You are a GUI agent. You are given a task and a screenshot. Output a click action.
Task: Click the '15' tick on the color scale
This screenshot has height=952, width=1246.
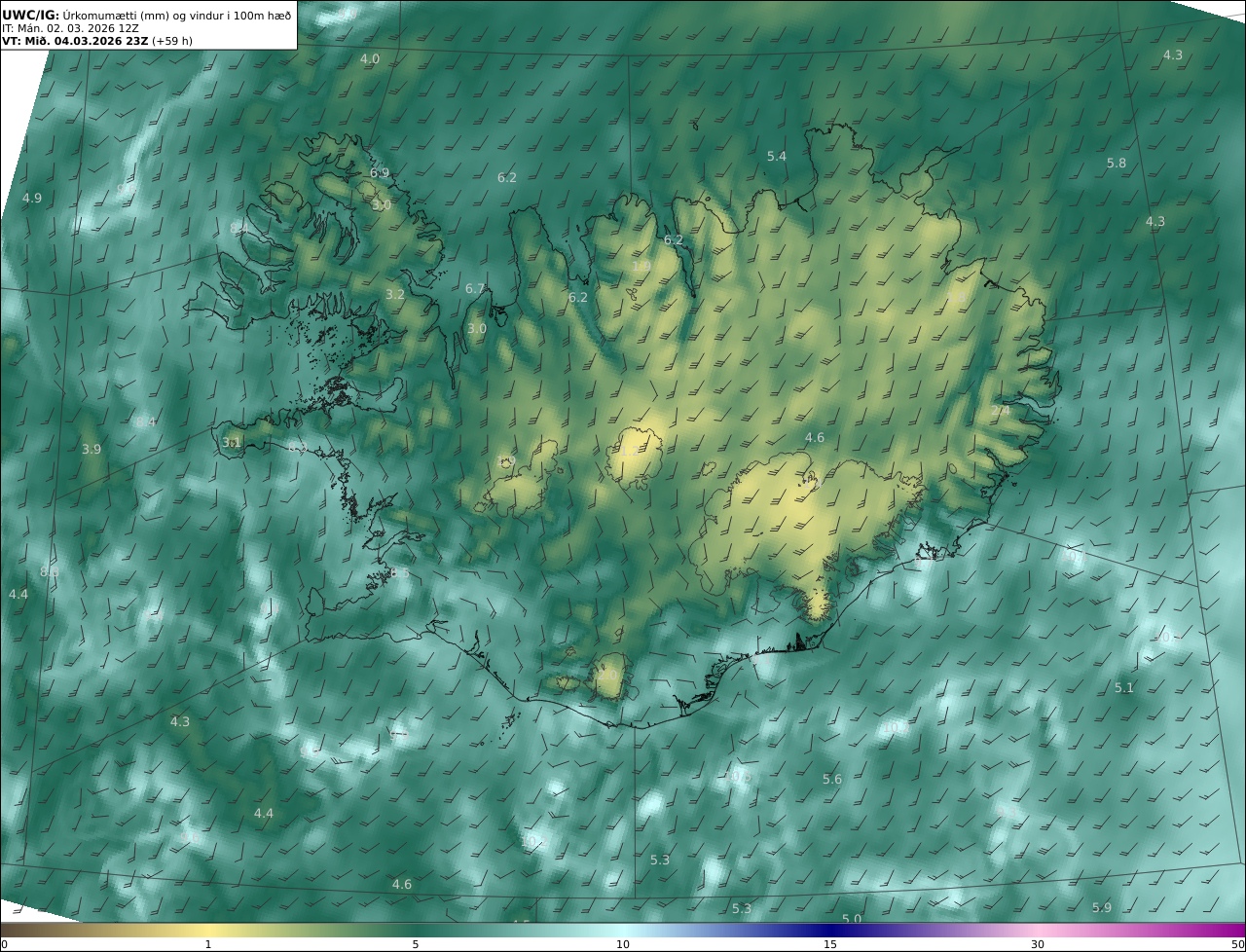[x=830, y=944]
